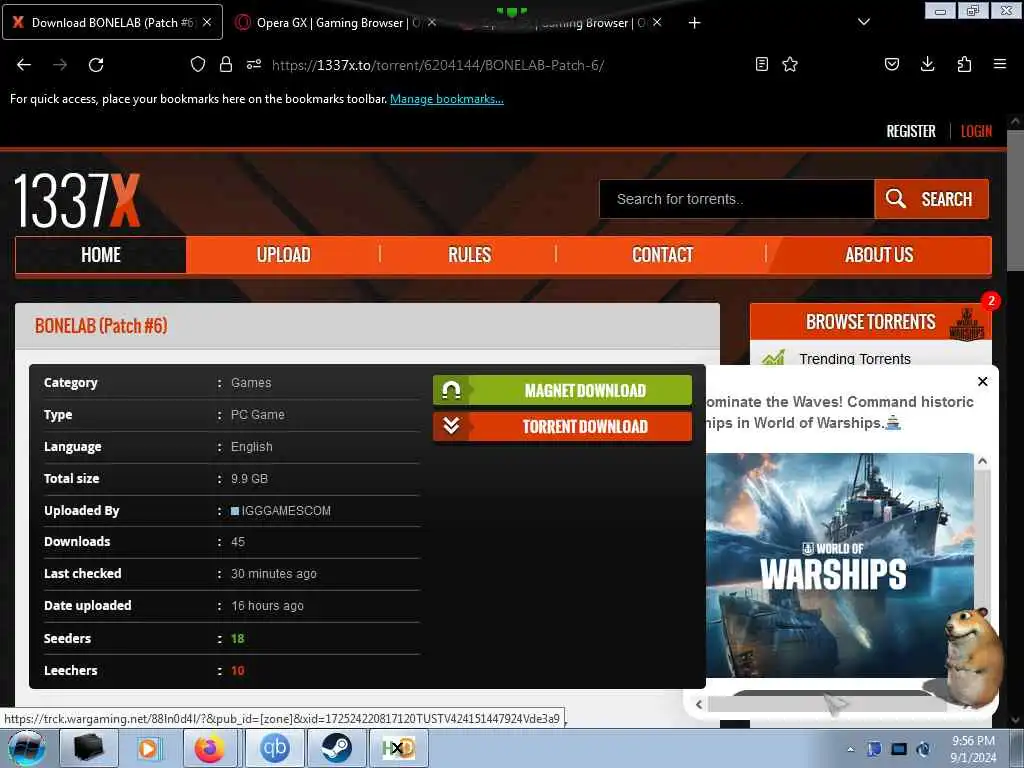
Task: Open the media player taskbar icon
Action: click(149, 748)
